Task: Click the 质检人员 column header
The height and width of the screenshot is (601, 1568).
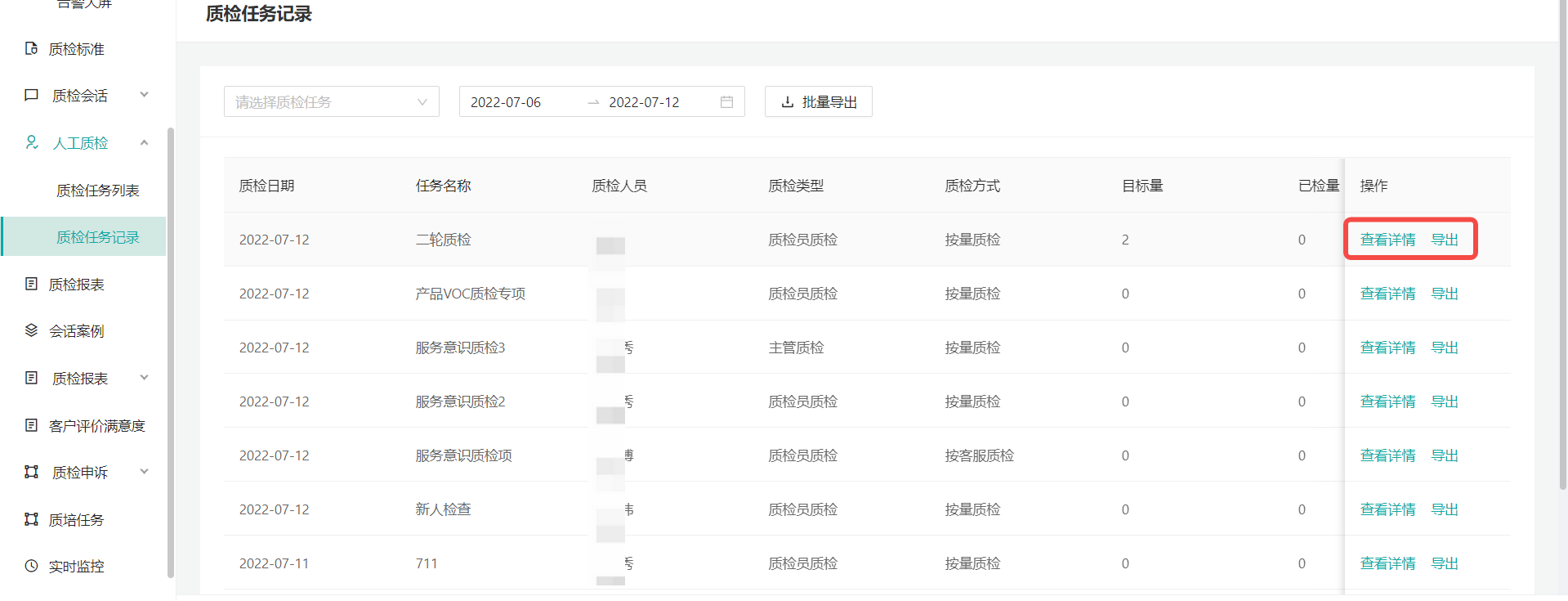Action: point(619,186)
